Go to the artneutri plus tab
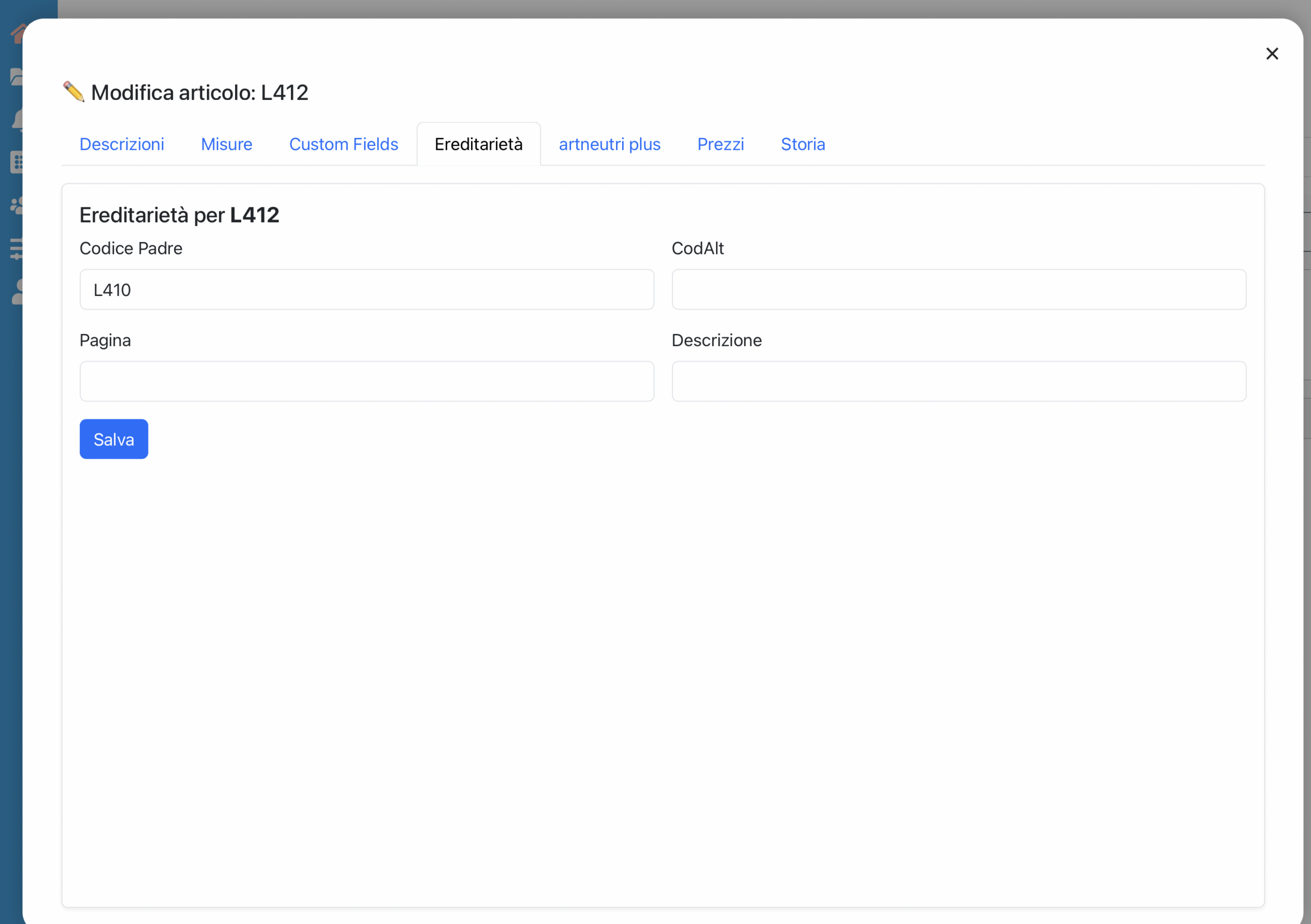 609,144
